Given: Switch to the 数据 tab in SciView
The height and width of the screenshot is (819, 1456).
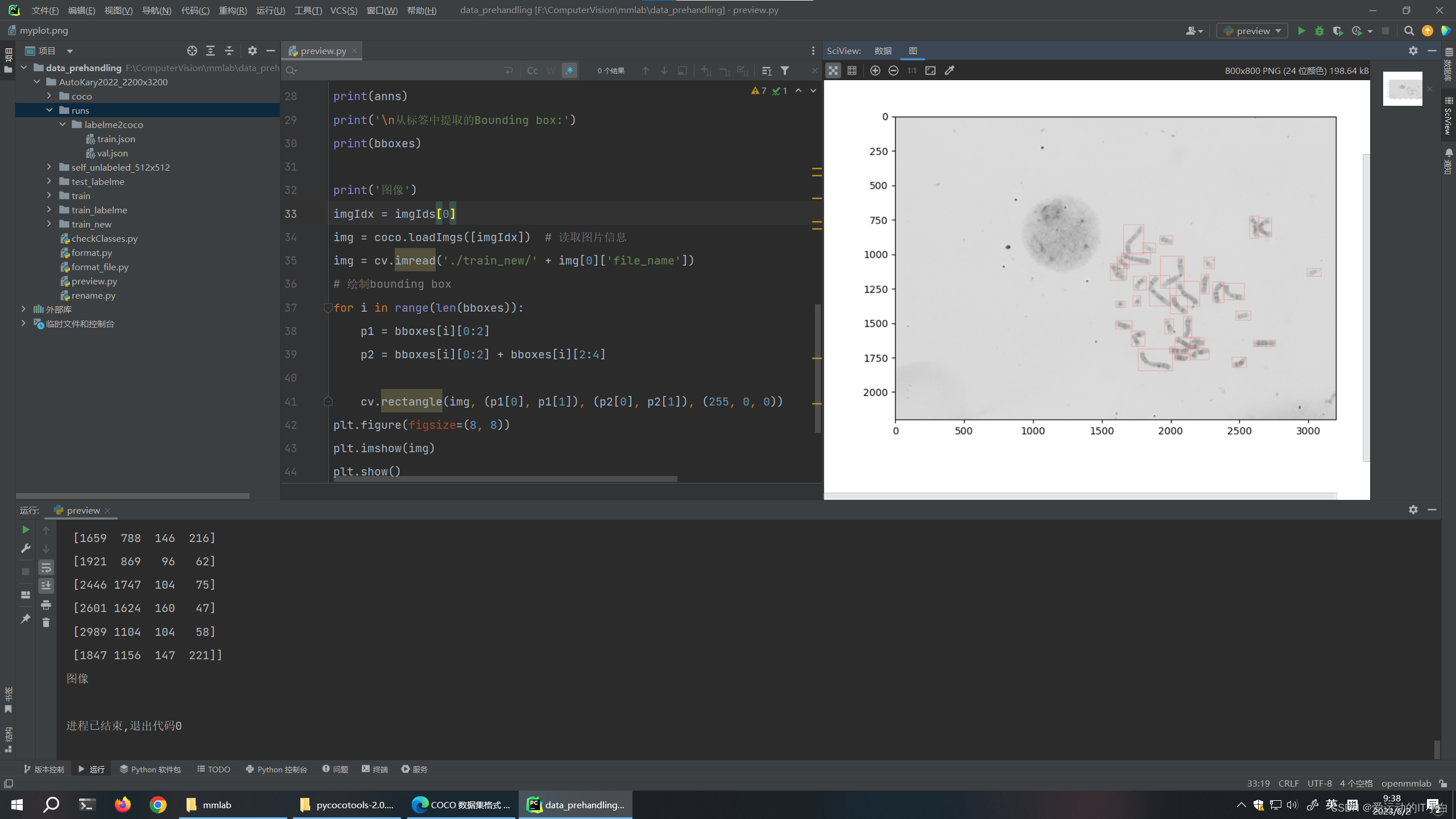Looking at the screenshot, I should (x=883, y=51).
